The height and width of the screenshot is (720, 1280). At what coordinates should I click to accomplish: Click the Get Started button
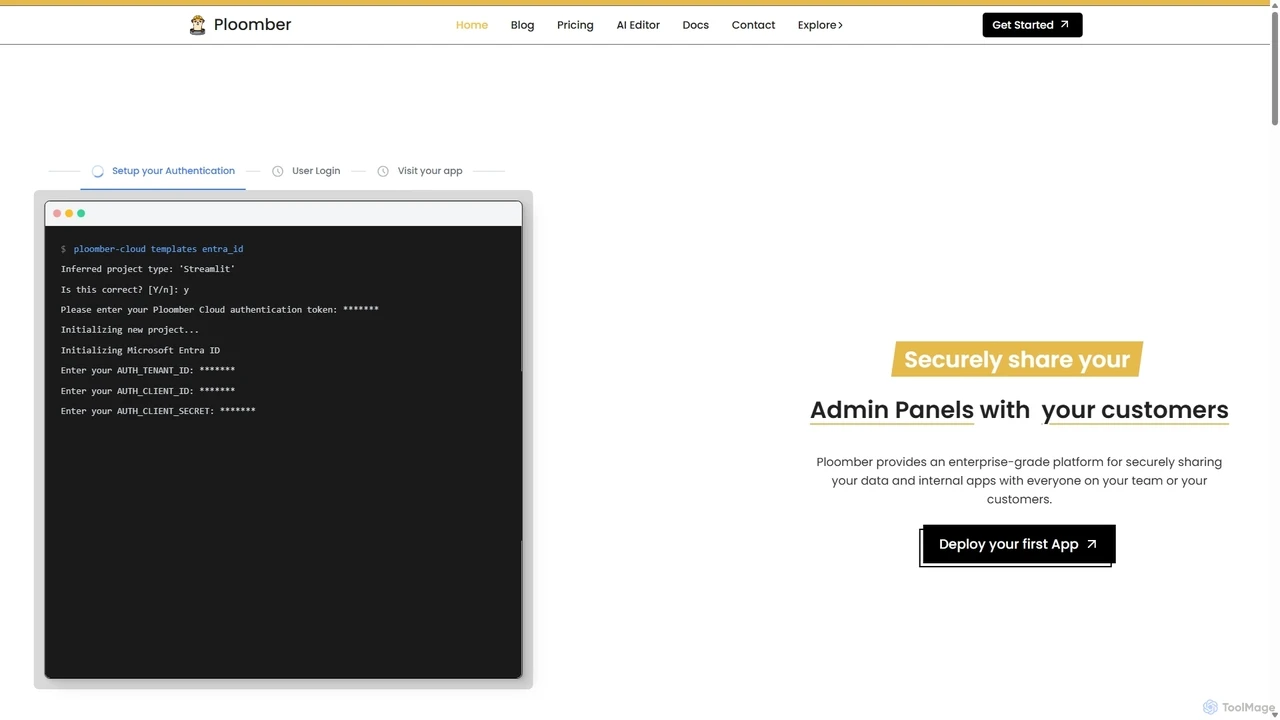pos(1032,25)
